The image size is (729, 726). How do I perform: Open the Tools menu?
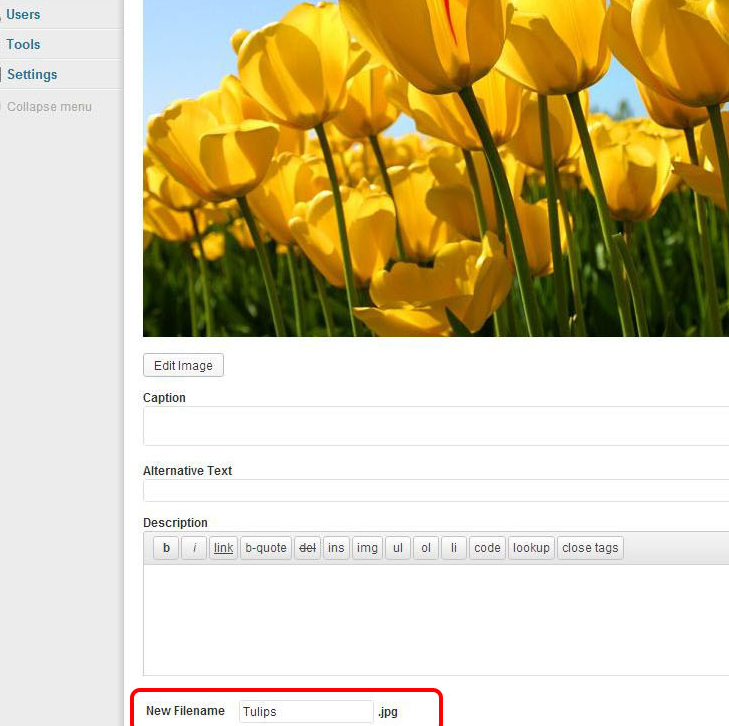[x=23, y=44]
